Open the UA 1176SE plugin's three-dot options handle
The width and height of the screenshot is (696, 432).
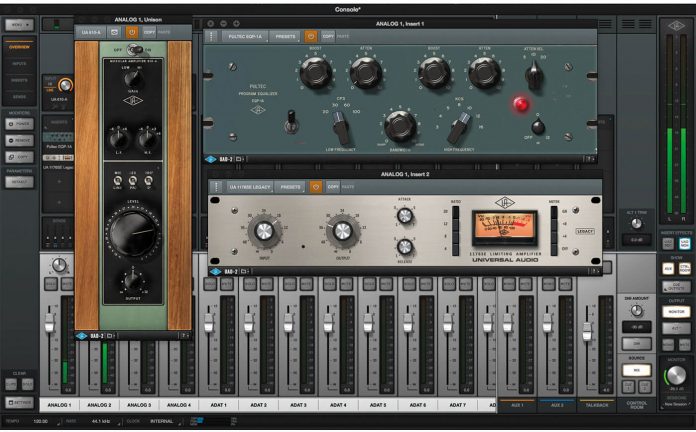215,186
